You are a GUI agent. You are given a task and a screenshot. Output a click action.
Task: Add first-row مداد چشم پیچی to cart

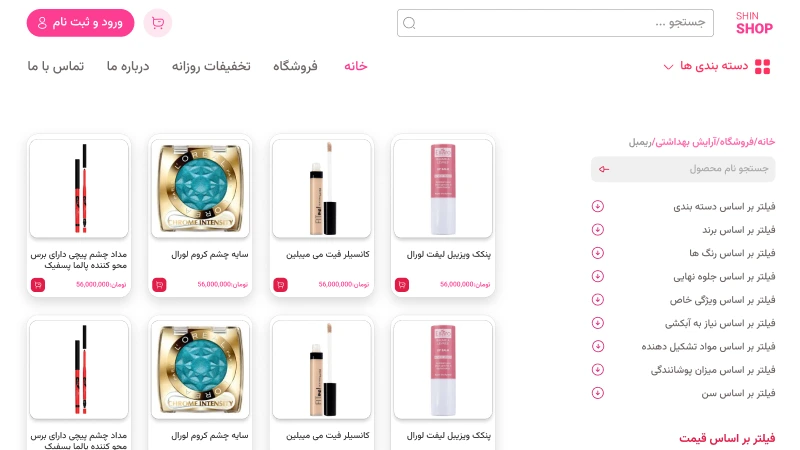coord(38,285)
